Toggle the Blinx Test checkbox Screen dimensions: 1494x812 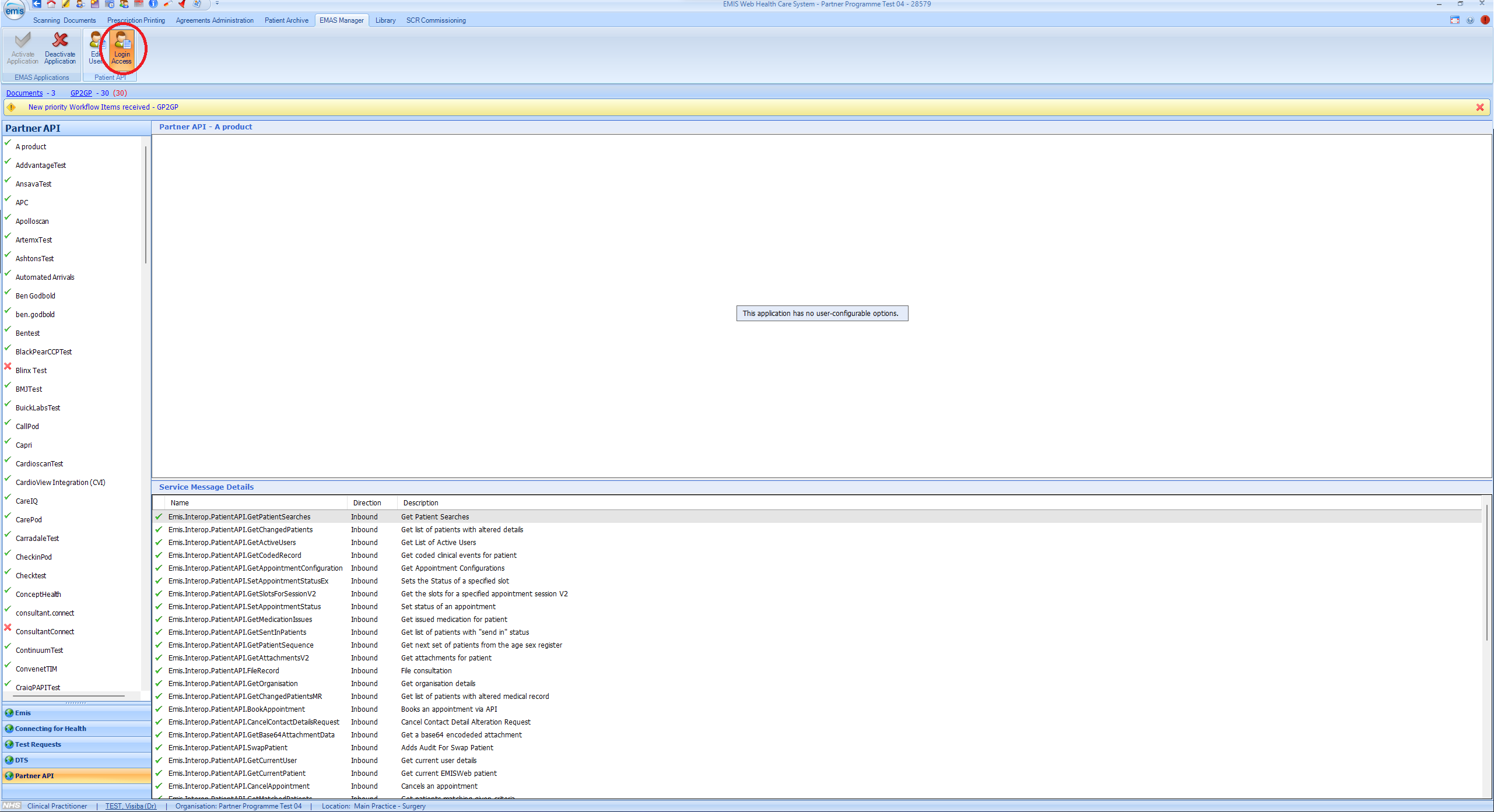[9, 369]
